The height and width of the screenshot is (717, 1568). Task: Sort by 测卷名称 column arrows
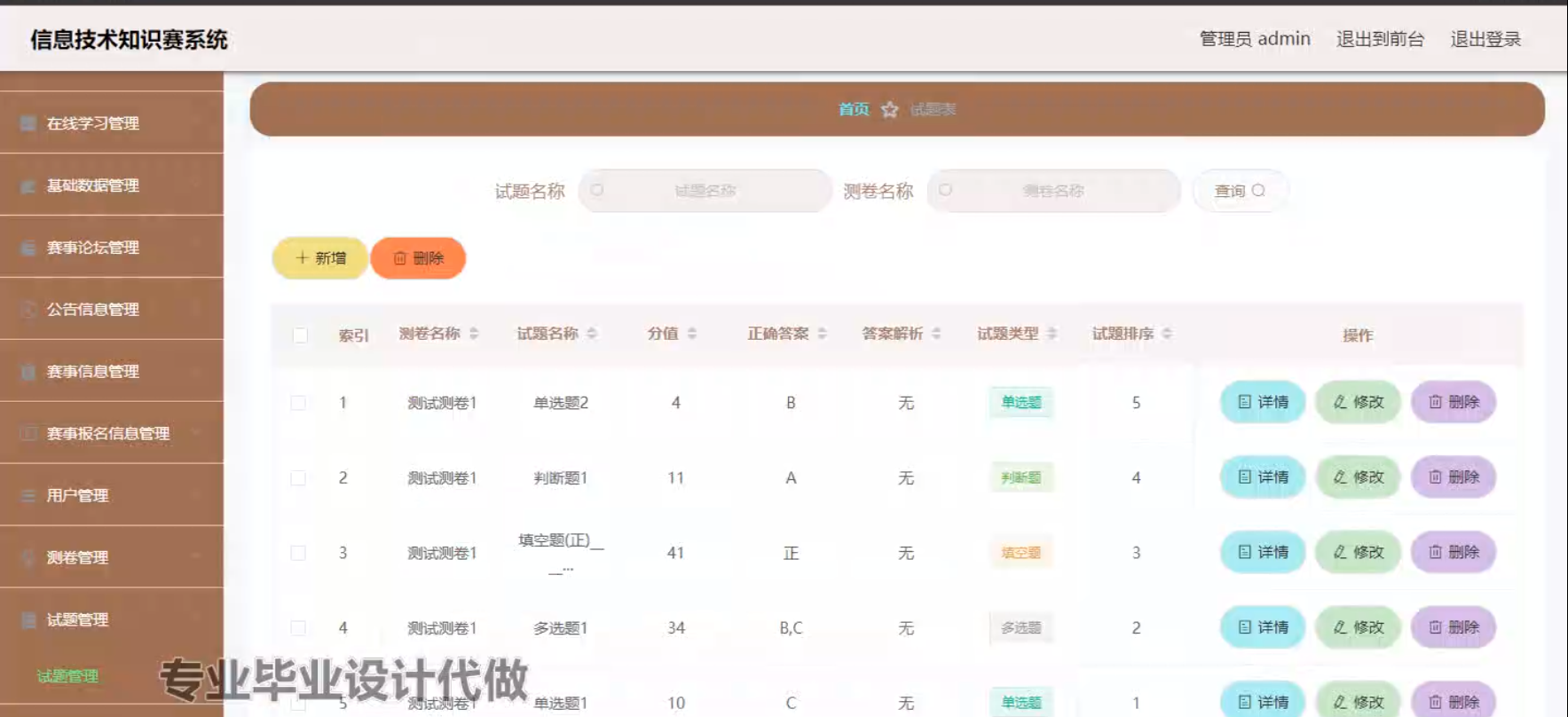474,334
